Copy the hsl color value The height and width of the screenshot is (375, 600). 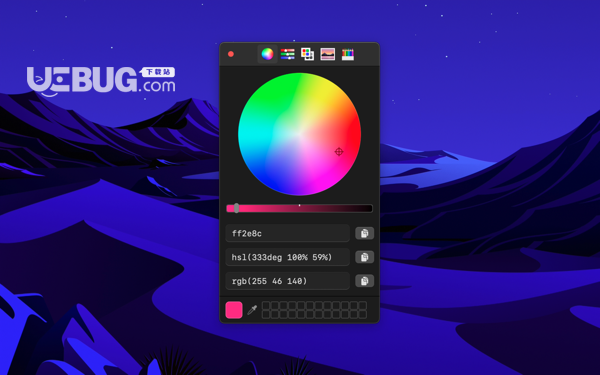pos(364,257)
